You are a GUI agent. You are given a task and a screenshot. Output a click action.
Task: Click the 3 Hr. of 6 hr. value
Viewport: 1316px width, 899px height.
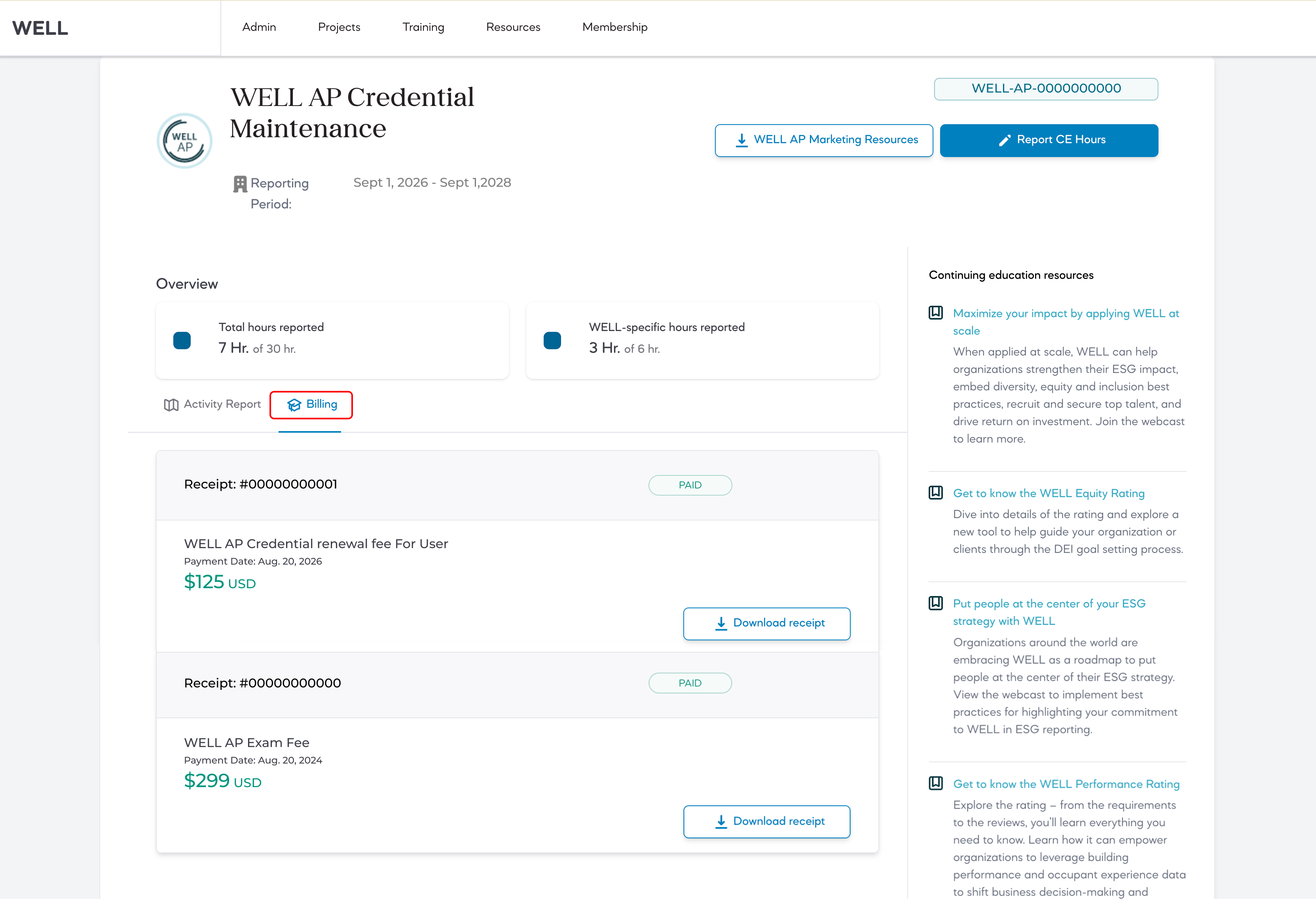624,348
